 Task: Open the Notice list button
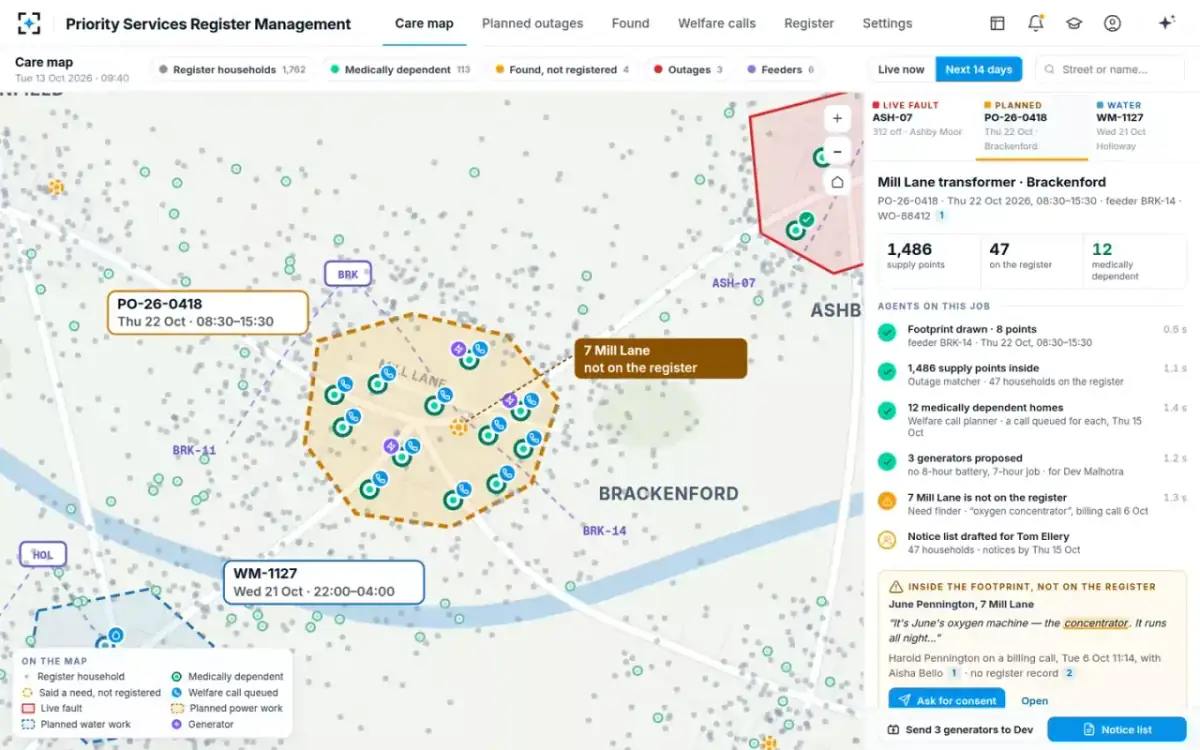tap(1117, 730)
